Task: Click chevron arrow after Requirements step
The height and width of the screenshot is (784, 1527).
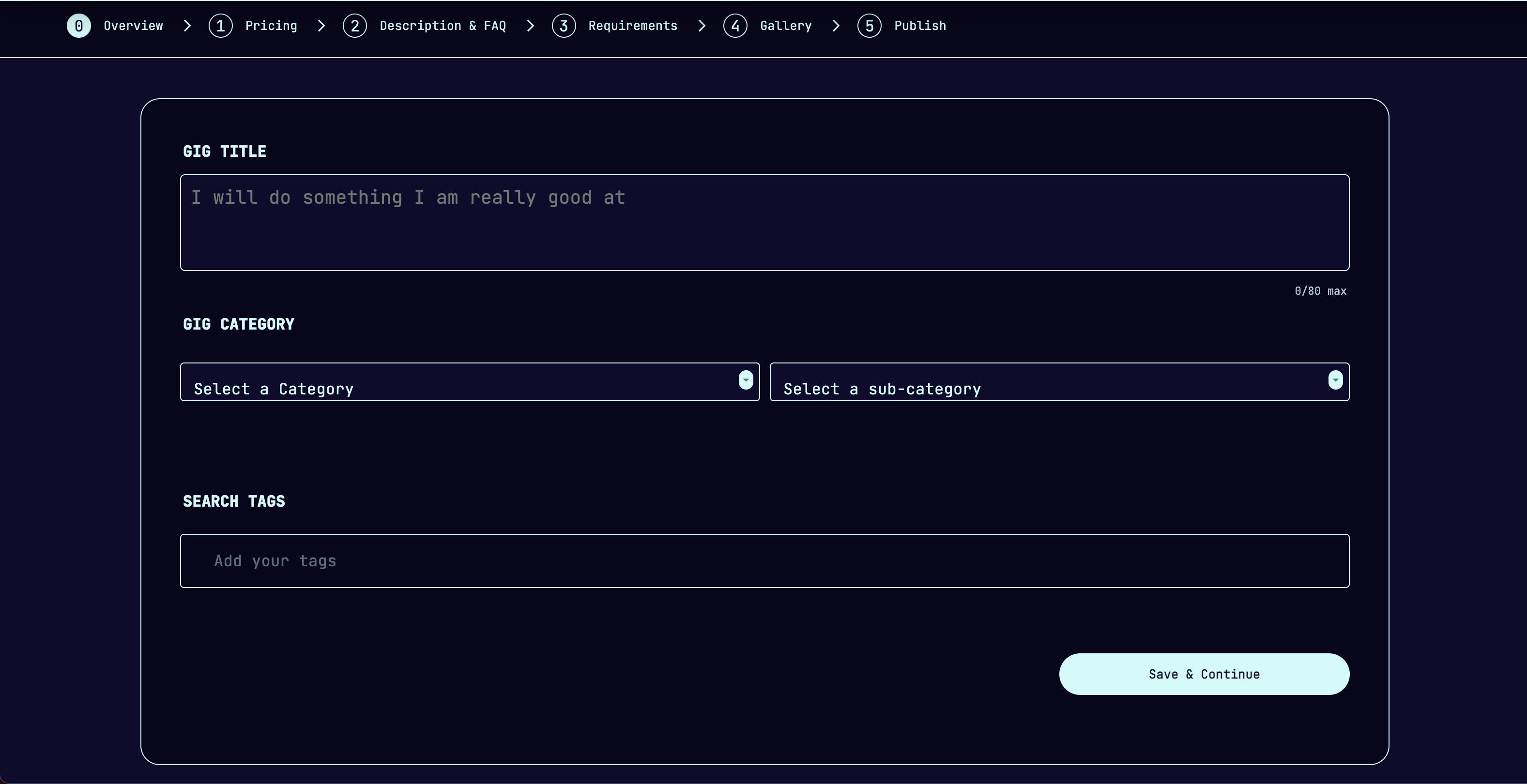Action: pyautogui.click(x=702, y=26)
